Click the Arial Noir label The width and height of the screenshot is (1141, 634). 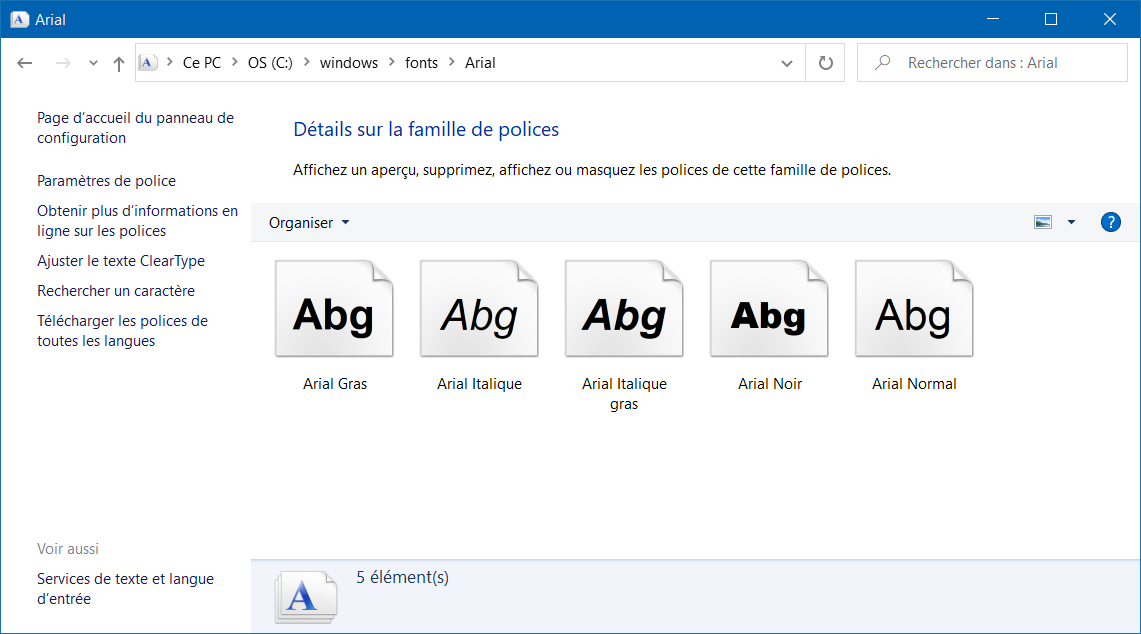pyautogui.click(x=770, y=384)
